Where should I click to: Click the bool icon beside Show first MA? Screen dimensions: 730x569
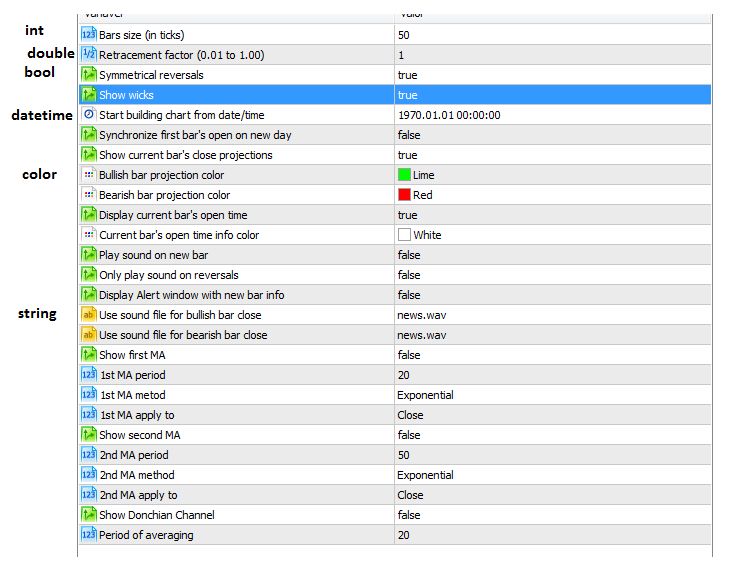coord(88,355)
